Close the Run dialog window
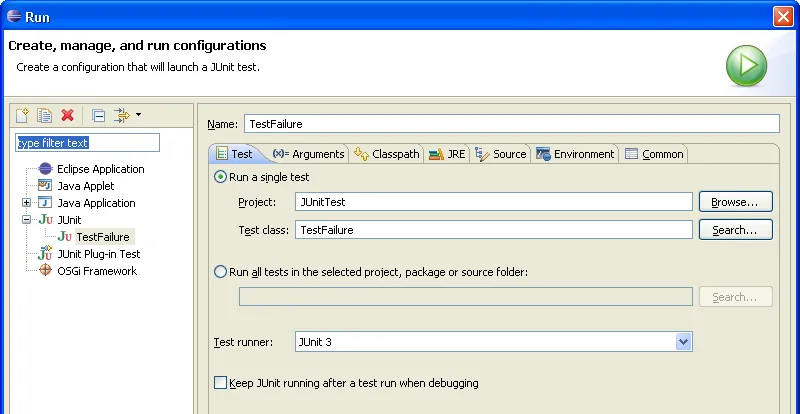Viewport: 800px width, 414px height. (783, 16)
